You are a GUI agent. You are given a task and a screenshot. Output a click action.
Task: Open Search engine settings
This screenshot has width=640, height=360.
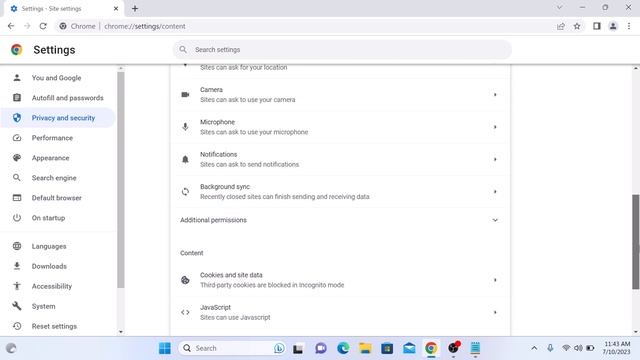point(54,178)
